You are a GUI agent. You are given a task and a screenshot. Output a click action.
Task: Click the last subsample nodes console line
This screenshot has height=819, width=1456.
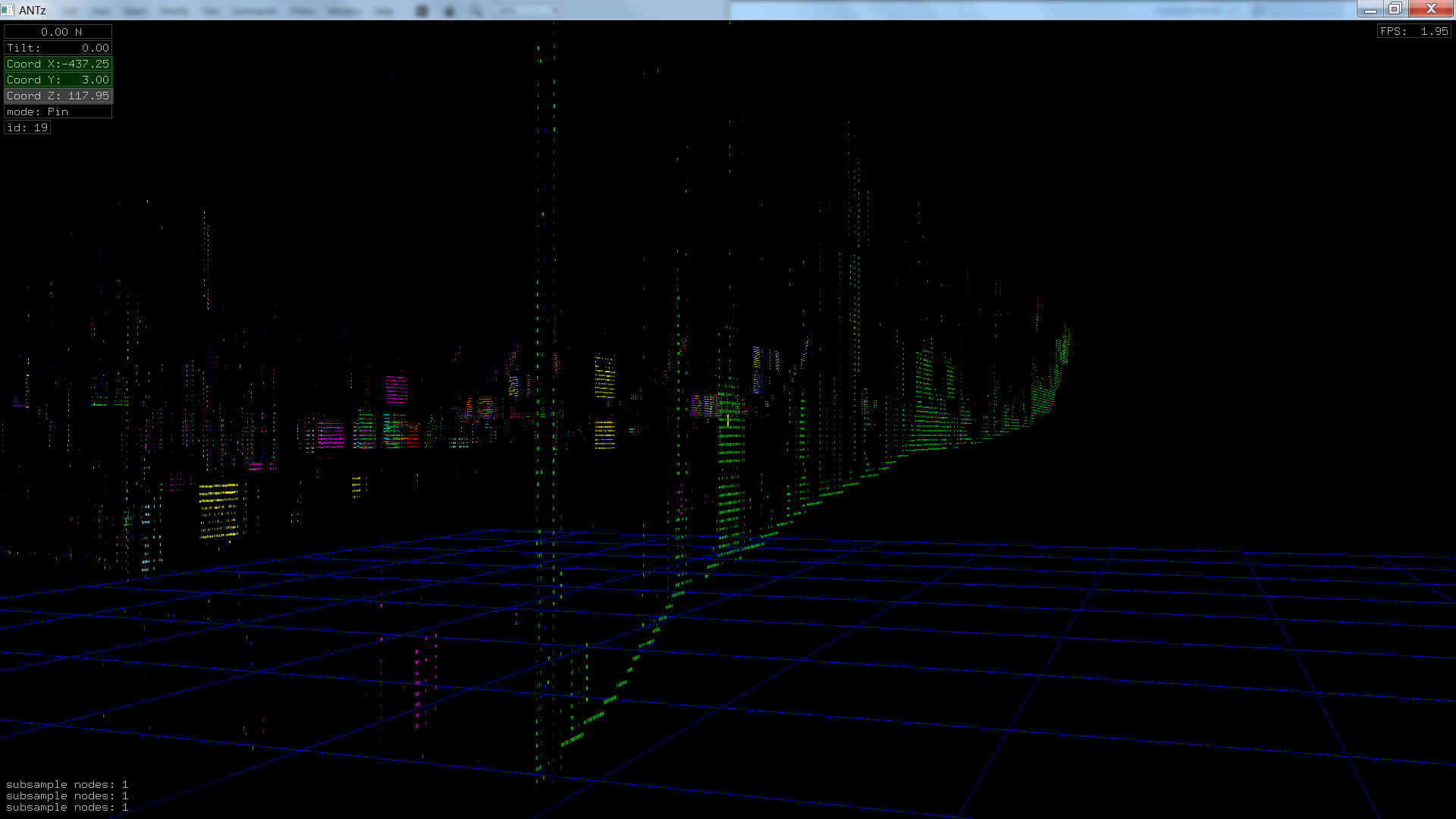pos(67,808)
